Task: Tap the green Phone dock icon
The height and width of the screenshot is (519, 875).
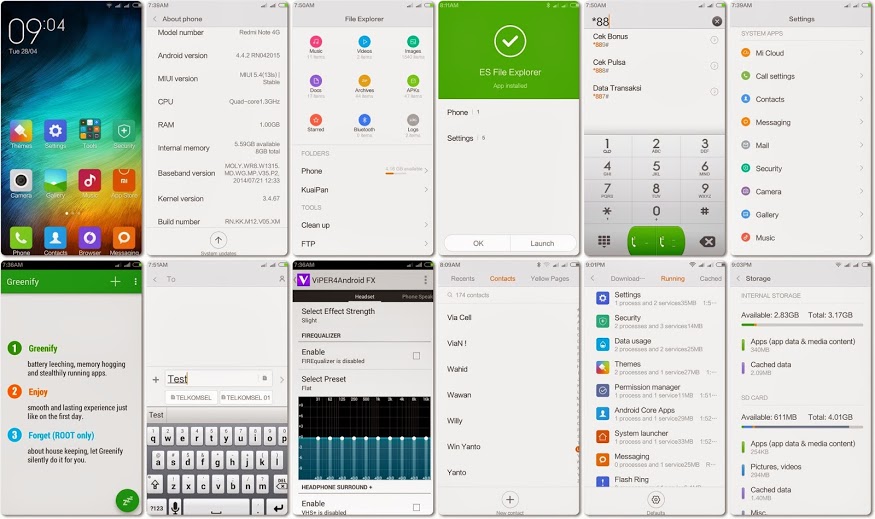Action: [x=21, y=238]
